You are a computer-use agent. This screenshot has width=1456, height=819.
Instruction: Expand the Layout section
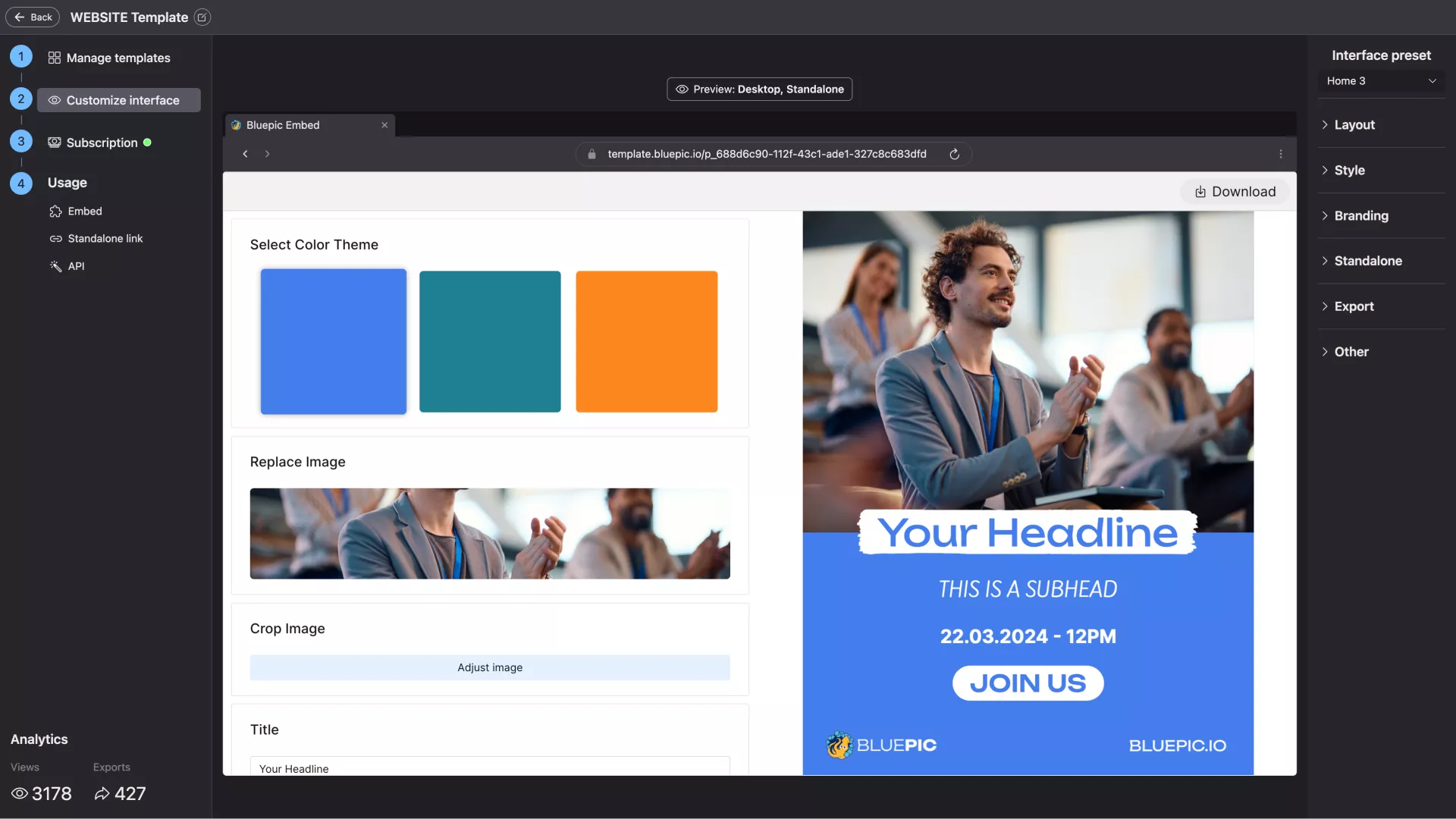[1354, 125]
